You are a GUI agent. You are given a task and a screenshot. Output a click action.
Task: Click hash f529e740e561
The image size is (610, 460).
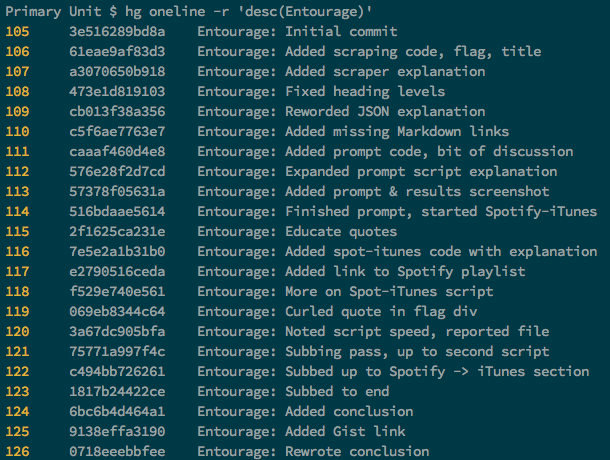pos(117,291)
